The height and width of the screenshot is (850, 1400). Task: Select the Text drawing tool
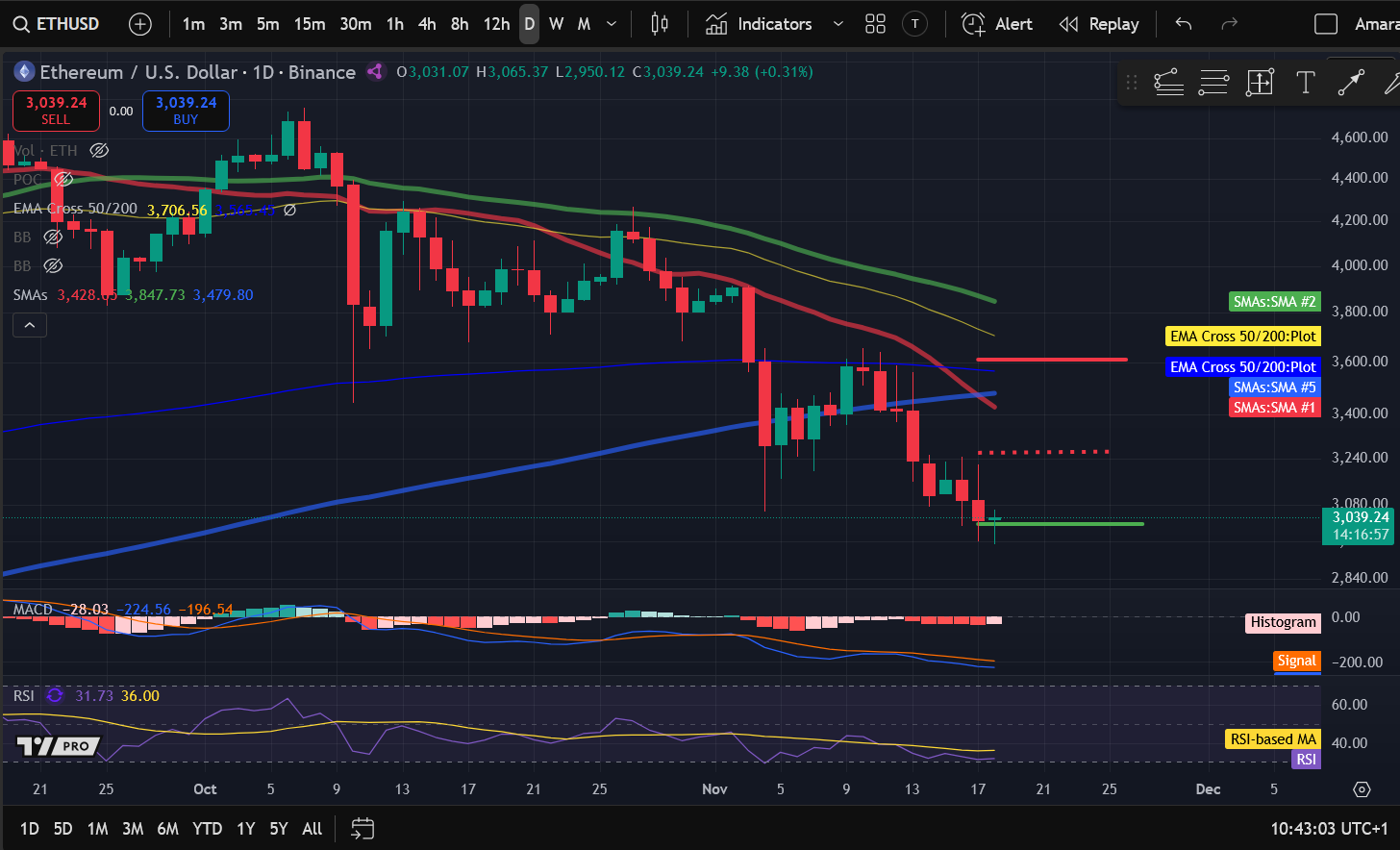pyautogui.click(x=1305, y=83)
